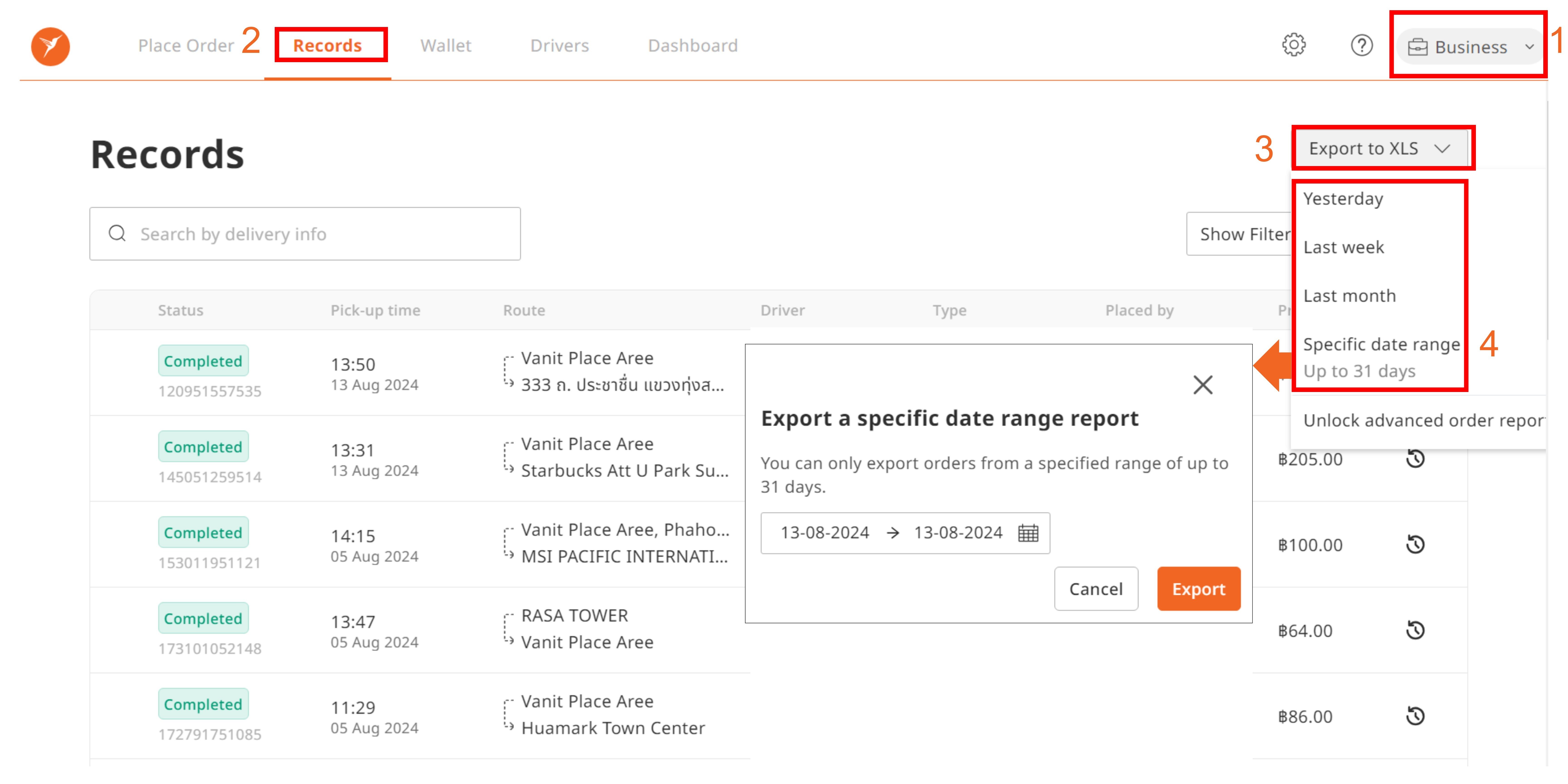
Task: Click the 13:31 pick-up time entry
Action: 353,451
